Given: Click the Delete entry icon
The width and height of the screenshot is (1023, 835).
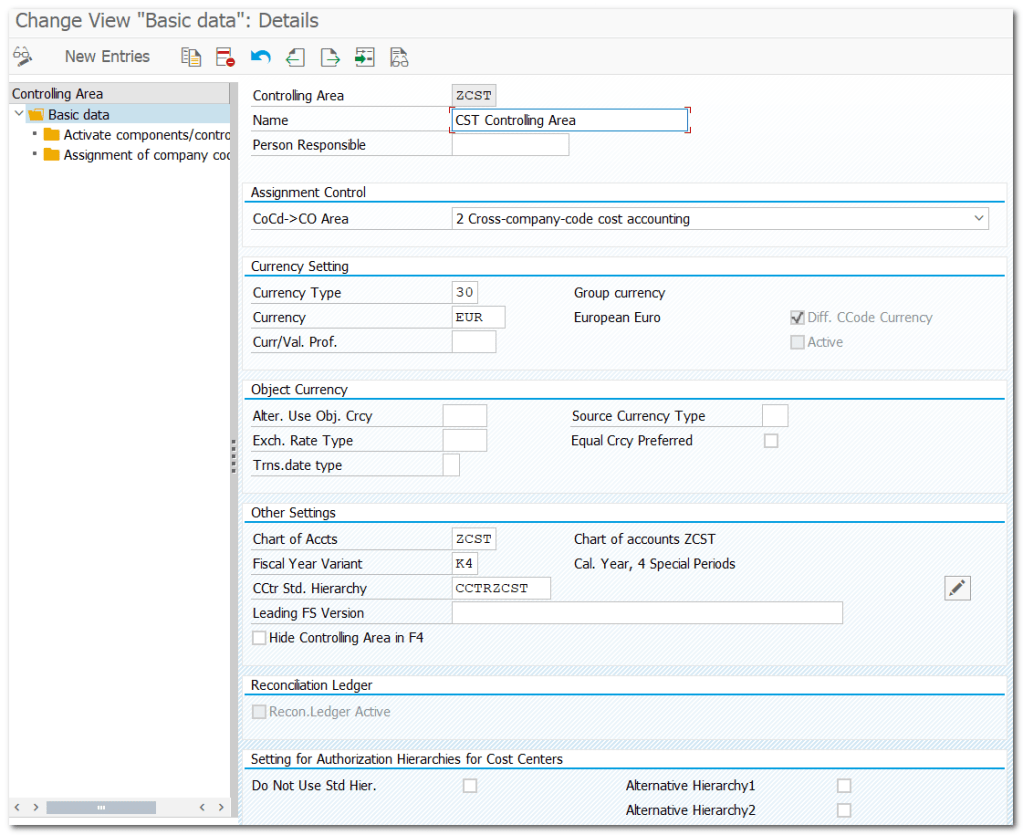Looking at the screenshot, I should click(225, 57).
